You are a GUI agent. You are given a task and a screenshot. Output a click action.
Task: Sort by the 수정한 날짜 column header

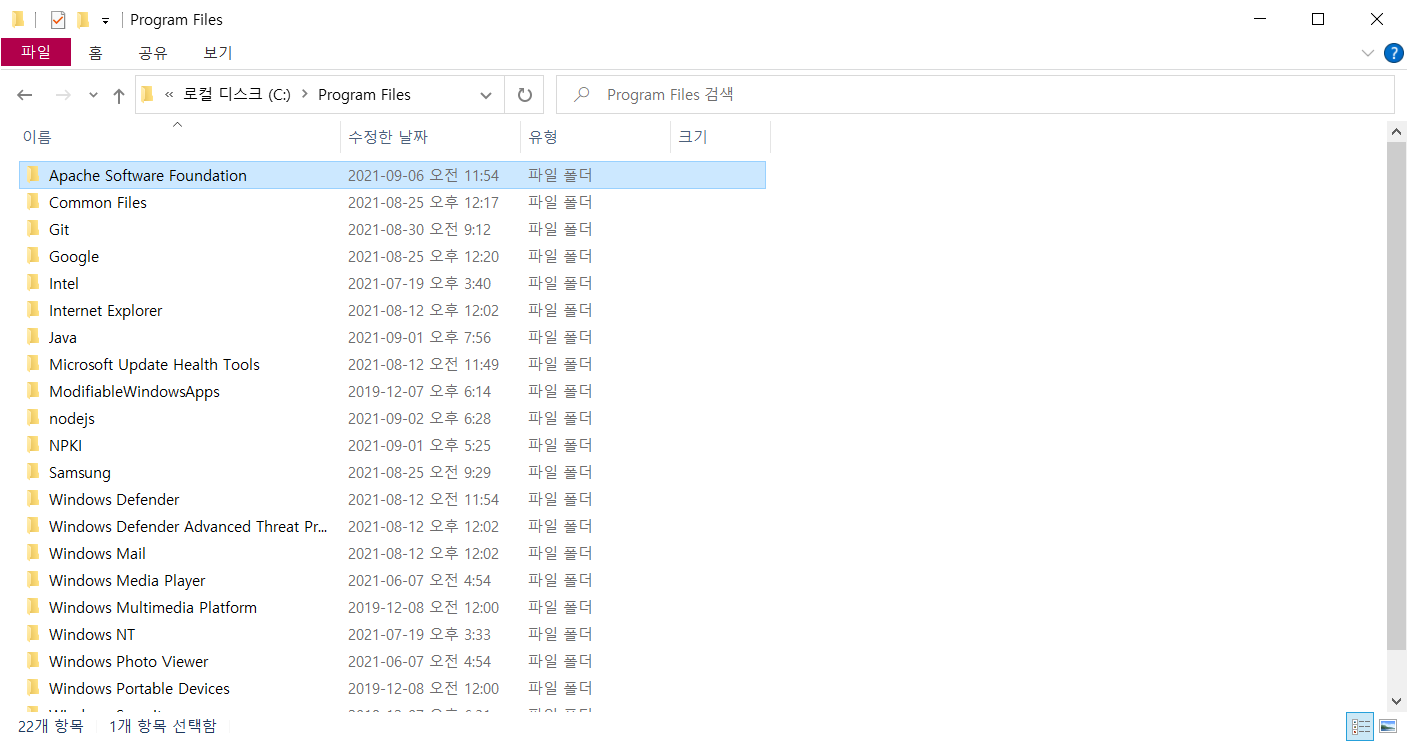tap(431, 137)
